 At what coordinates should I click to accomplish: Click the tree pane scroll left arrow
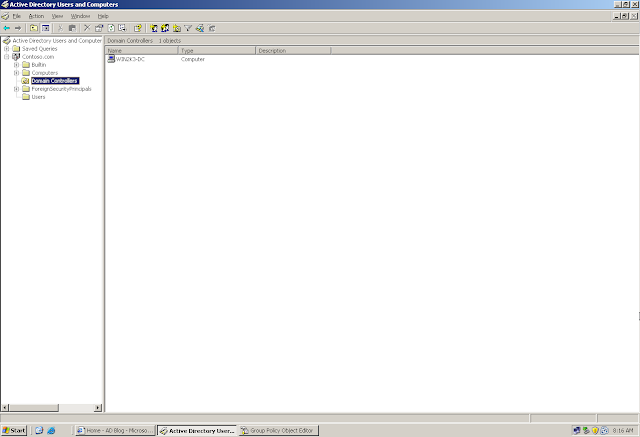pos(5,408)
